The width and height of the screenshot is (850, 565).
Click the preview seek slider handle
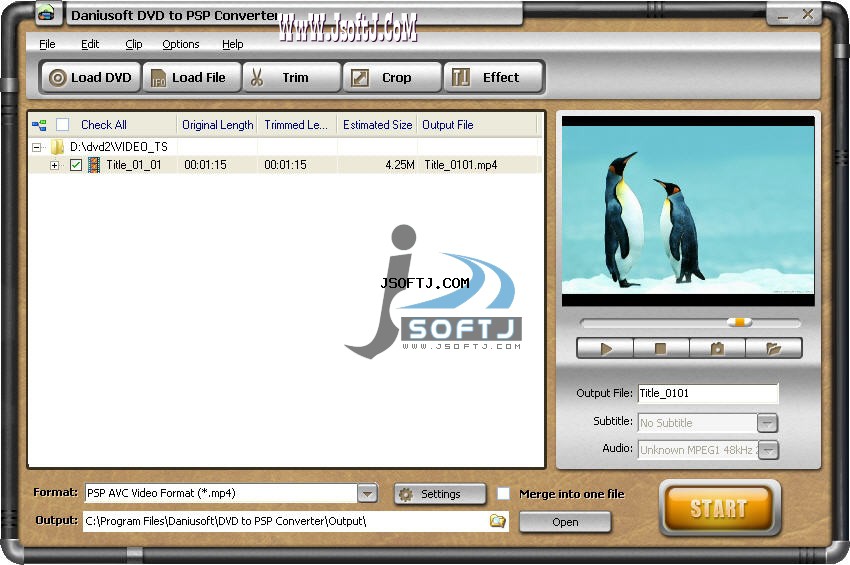[x=739, y=323]
